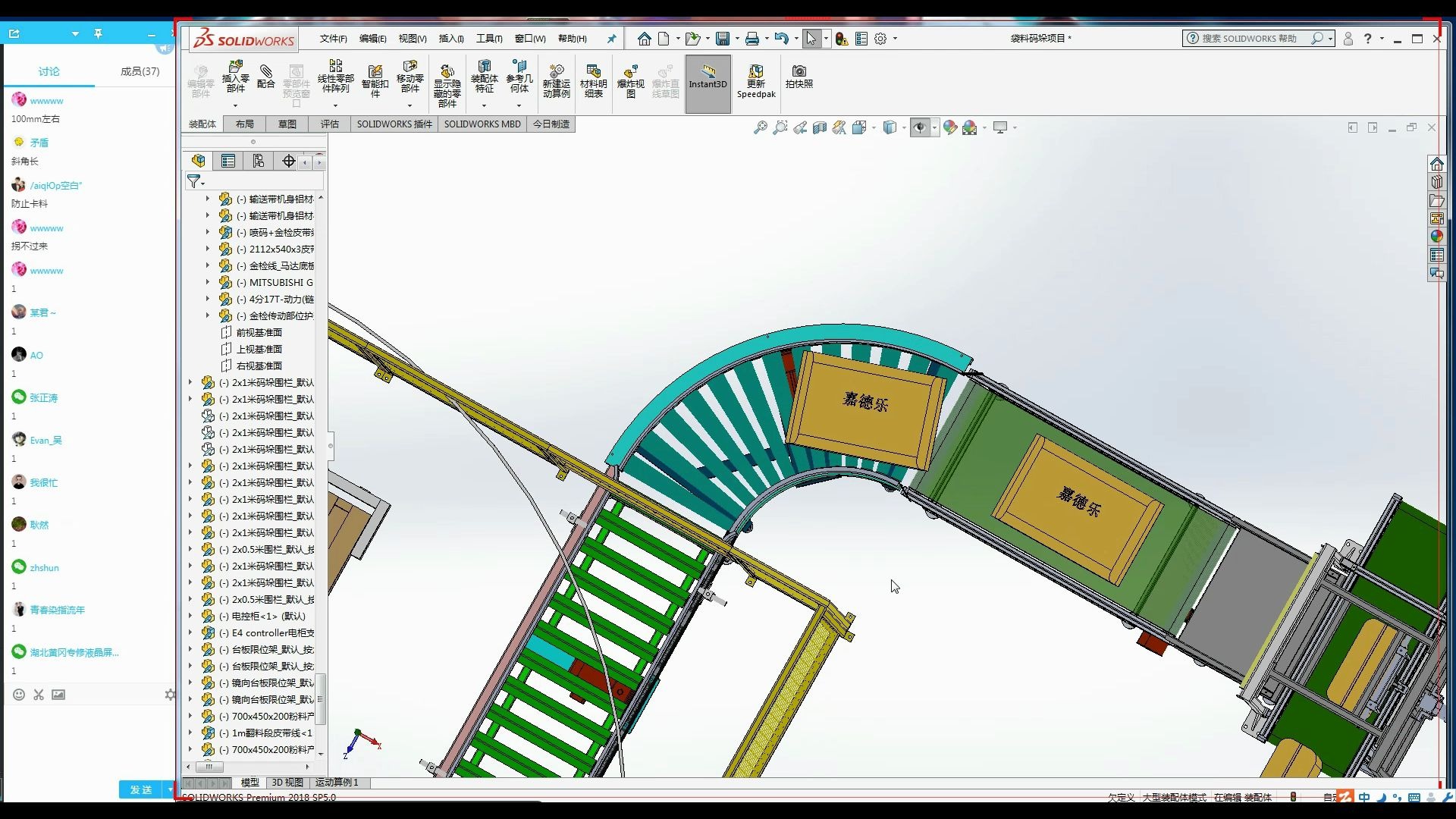The height and width of the screenshot is (819, 1456).
Task: Click the Zoom to Fit magnifier icon
Action: (760, 127)
